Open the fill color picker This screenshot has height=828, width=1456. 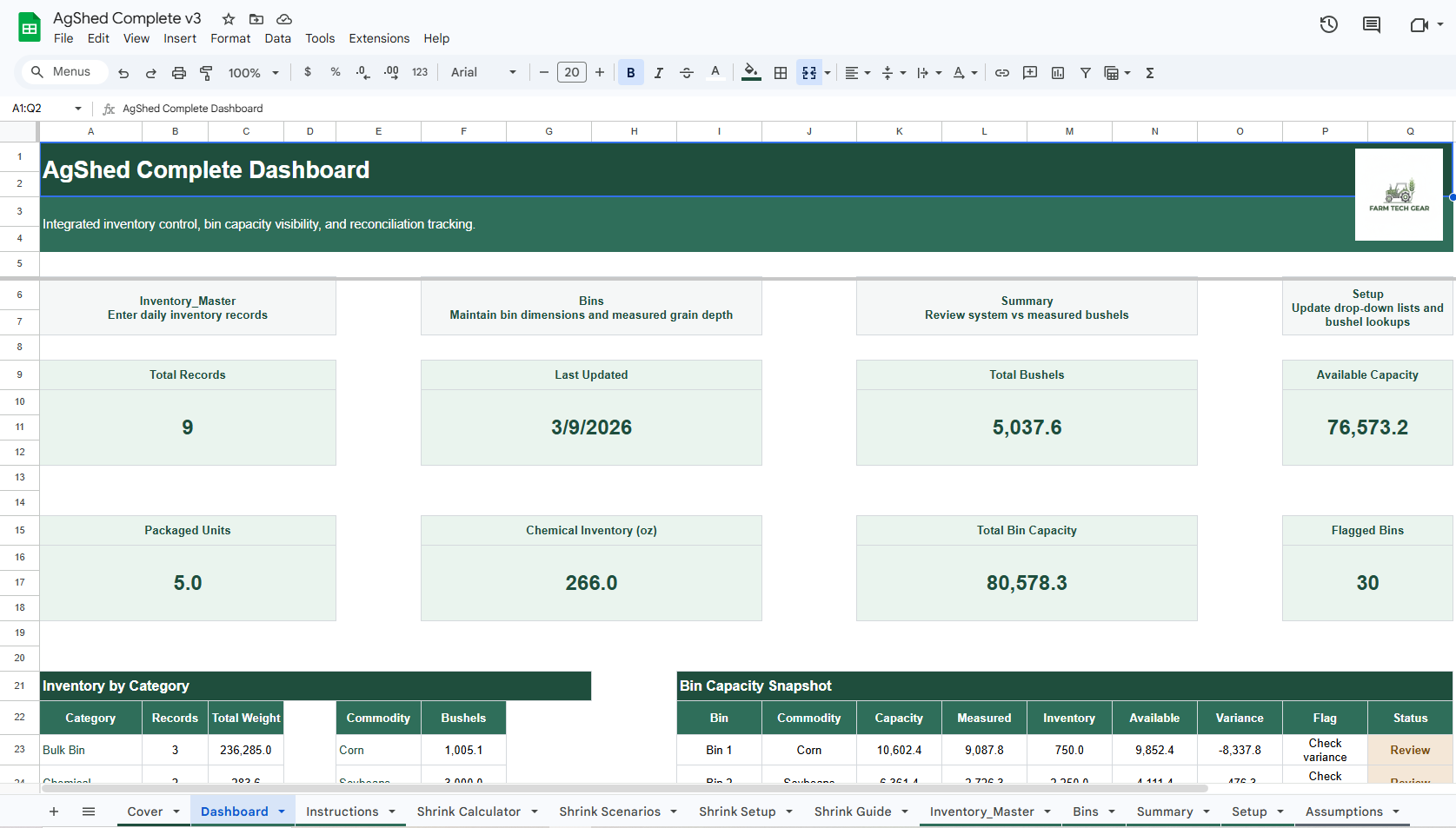point(750,72)
